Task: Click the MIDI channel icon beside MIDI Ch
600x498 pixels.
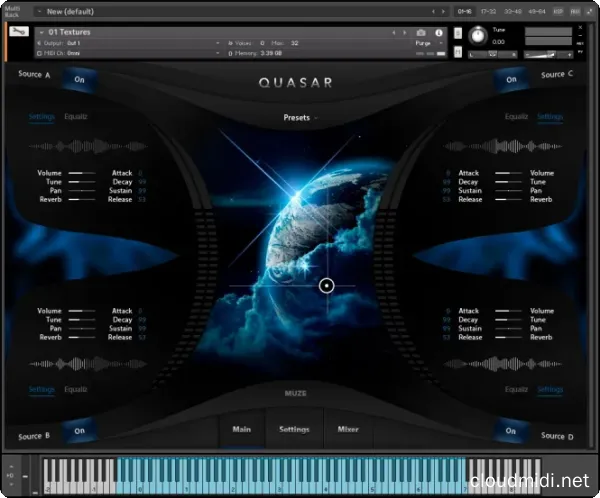Action: pos(39,53)
